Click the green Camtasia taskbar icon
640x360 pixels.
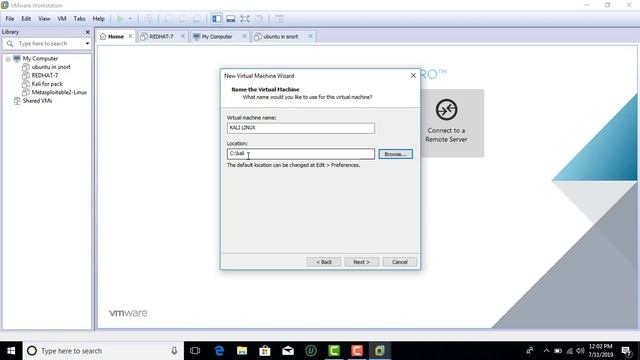click(x=334, y=351)
